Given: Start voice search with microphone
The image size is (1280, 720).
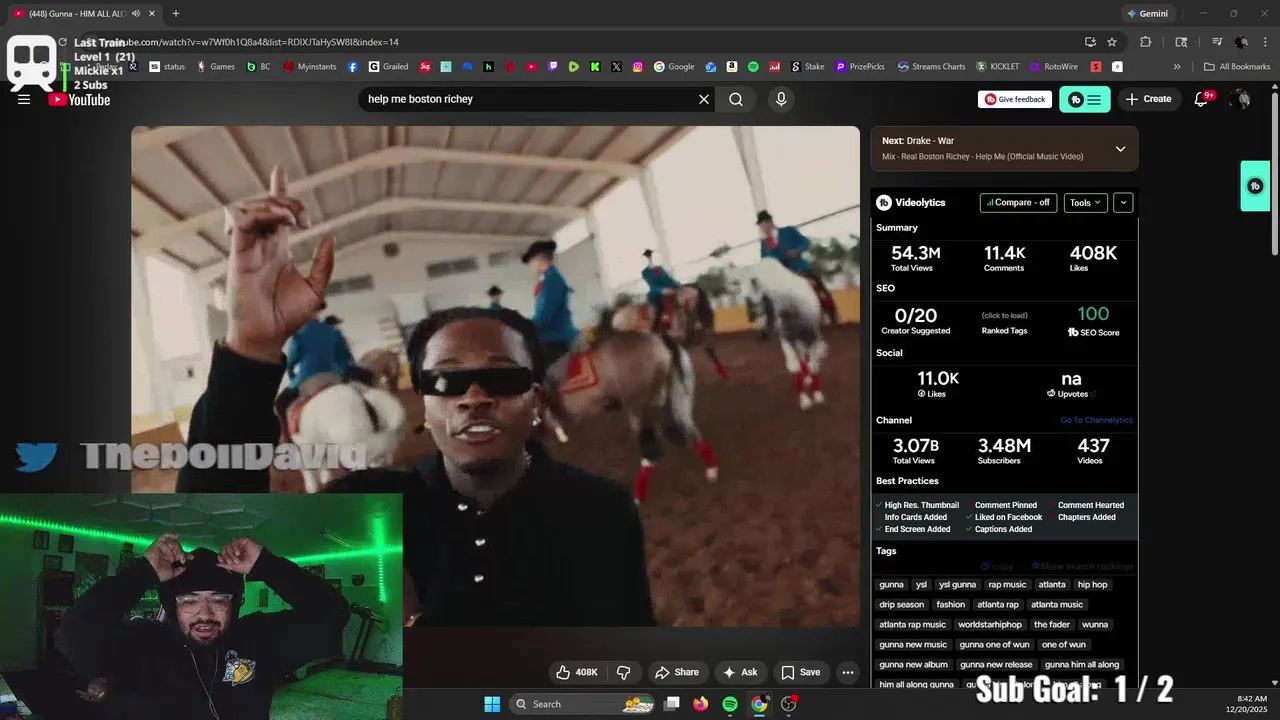Looking at the screenshot, I should (781, 99).
